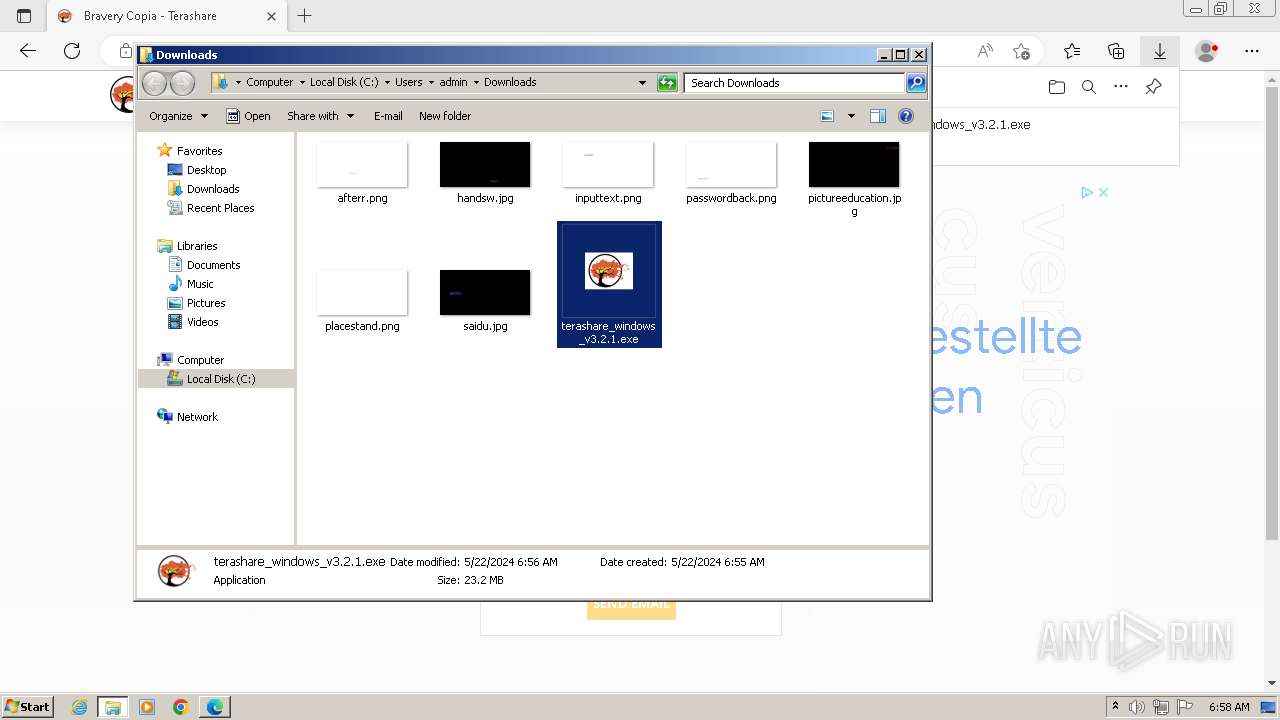
Task: Click the Forward arrow in Explorer window
Action: tap(182, 83)
